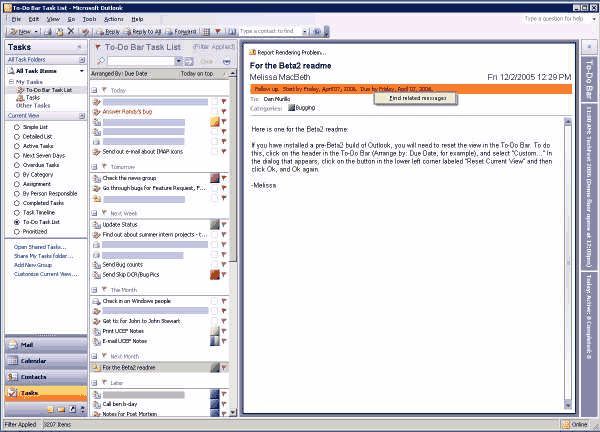Viewport: 600px width, 432px height.
Task: Collapse the All Task Folders section
Action: click(x=82, y=60)
